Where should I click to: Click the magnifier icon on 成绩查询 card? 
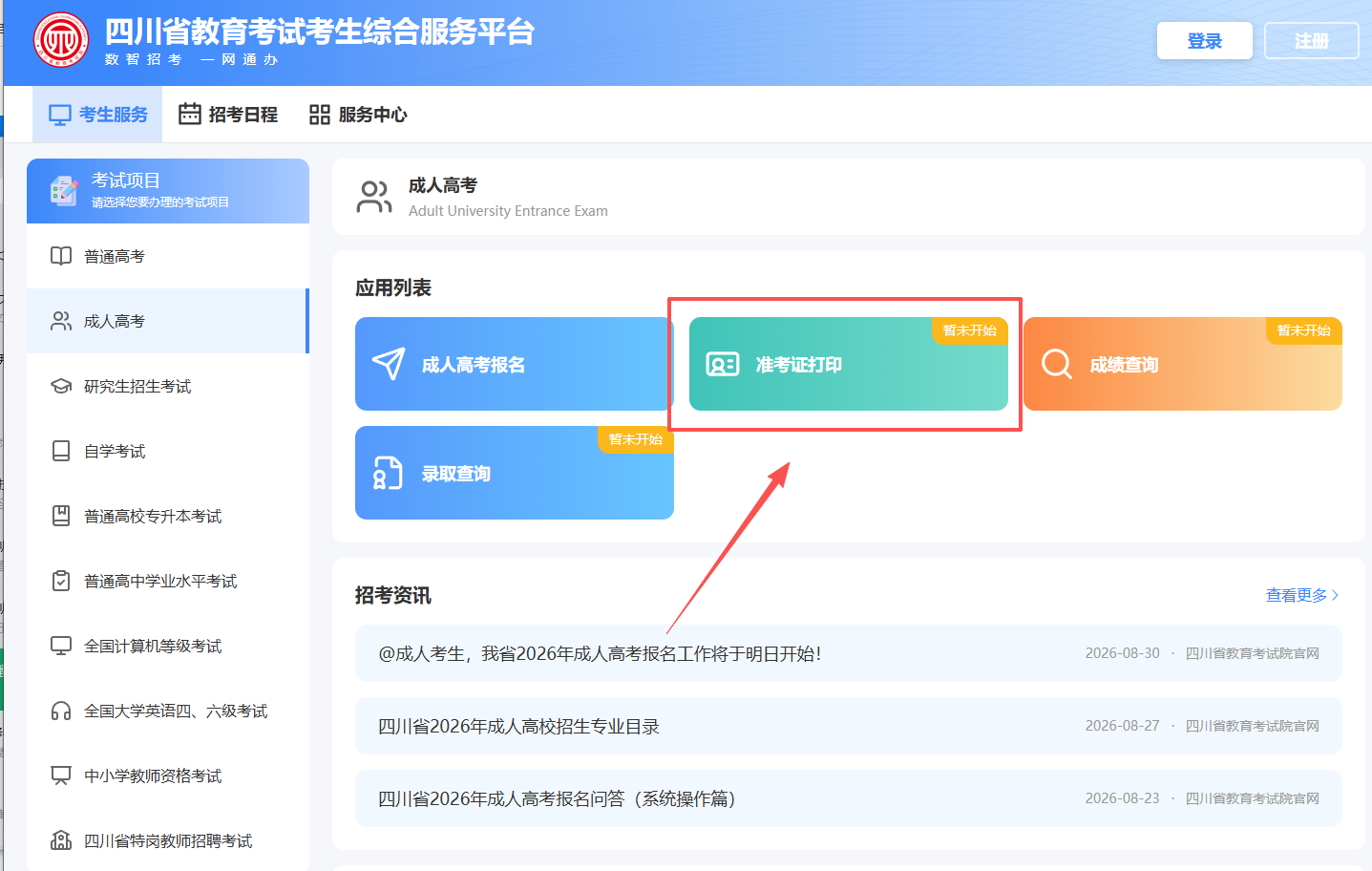tap(1057, 364)
